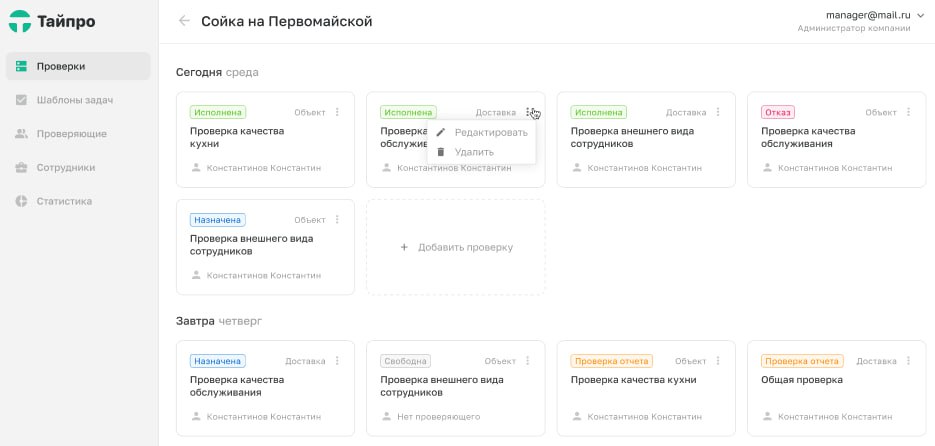The image size is (935, 446).
Task: Open the Проверяющие sidebar section
Action: pos(78,134)
